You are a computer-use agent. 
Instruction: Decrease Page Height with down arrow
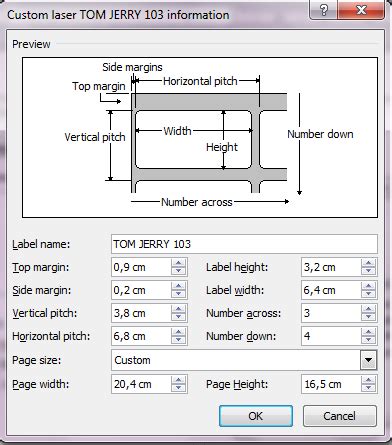point(368,388)
